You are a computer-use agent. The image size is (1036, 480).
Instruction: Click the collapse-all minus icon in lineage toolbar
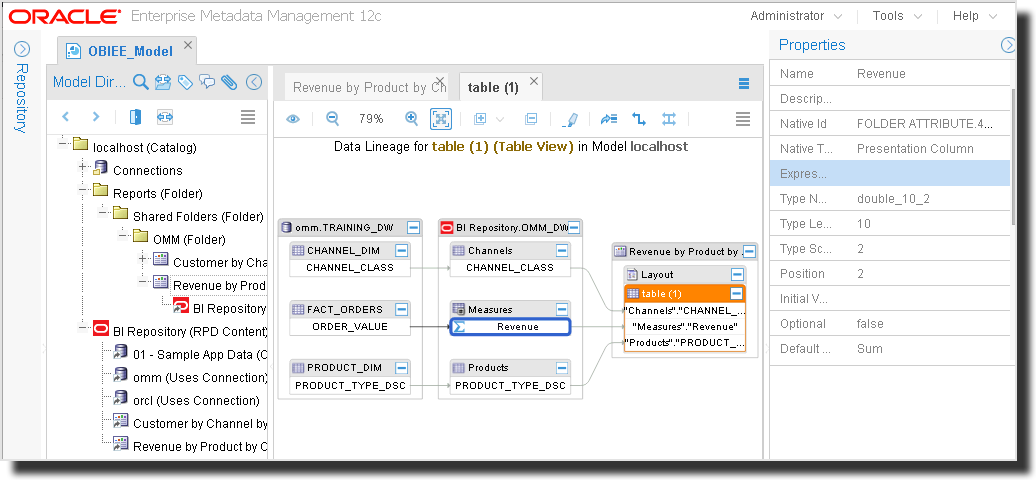click(531, 119)
